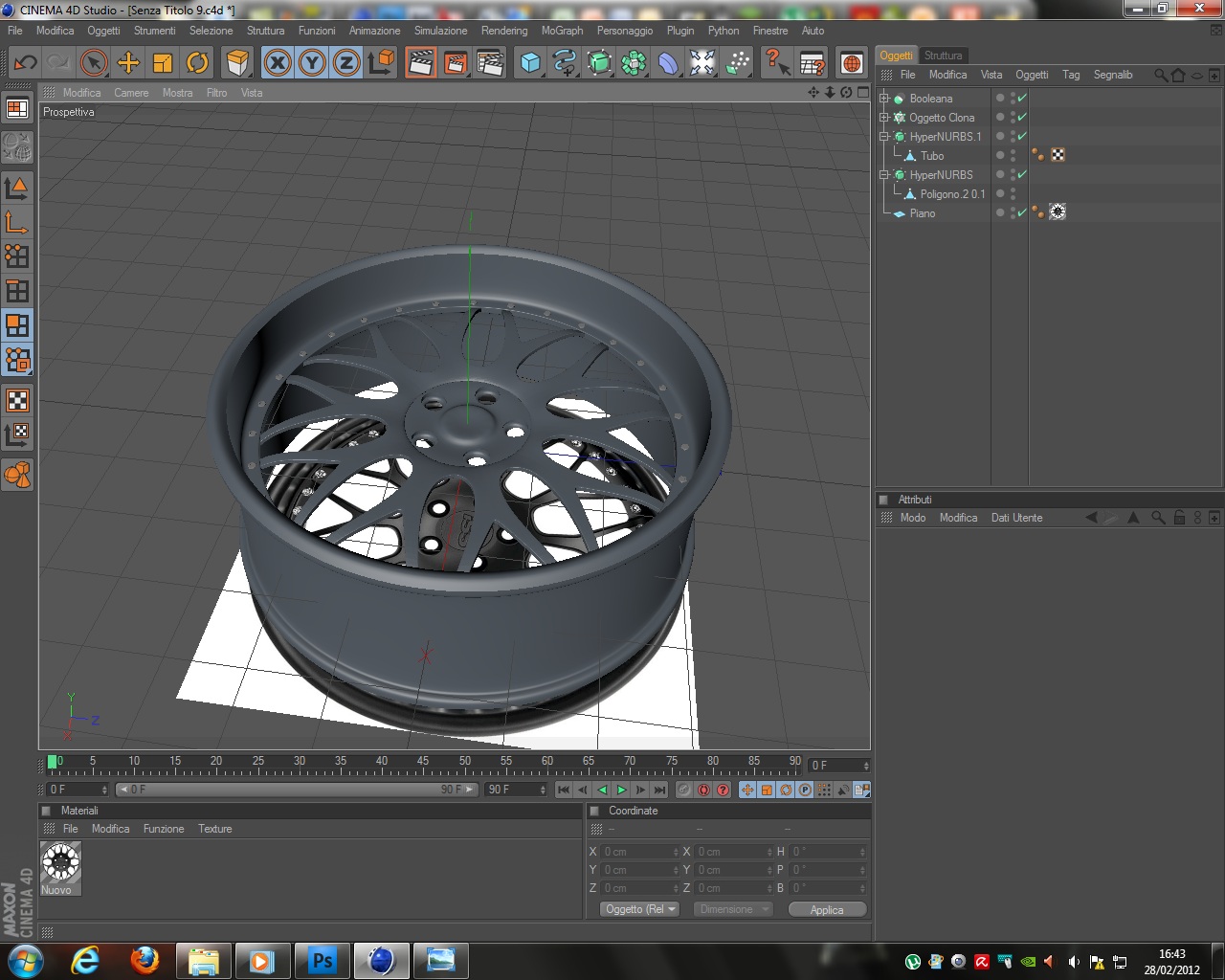The width and height of the screenshot is (1225, 980).
Task: Click the Scale tool icon
Action: (x=163, y=63)
